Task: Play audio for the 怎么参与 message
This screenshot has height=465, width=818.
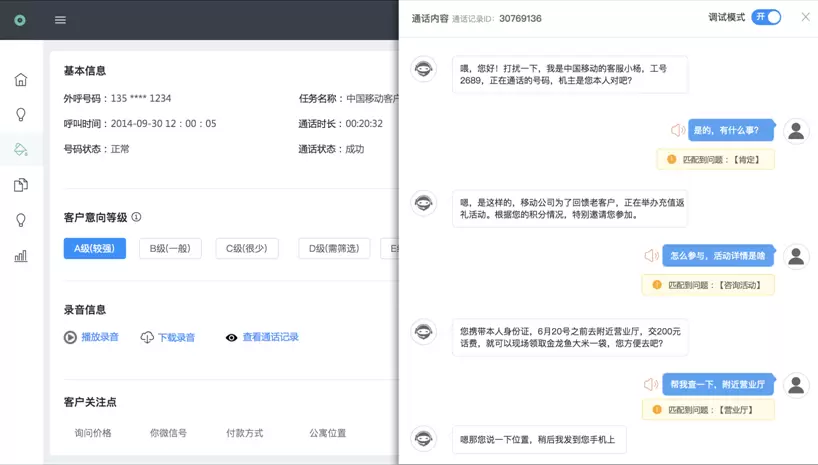Action: click(651, 255)
